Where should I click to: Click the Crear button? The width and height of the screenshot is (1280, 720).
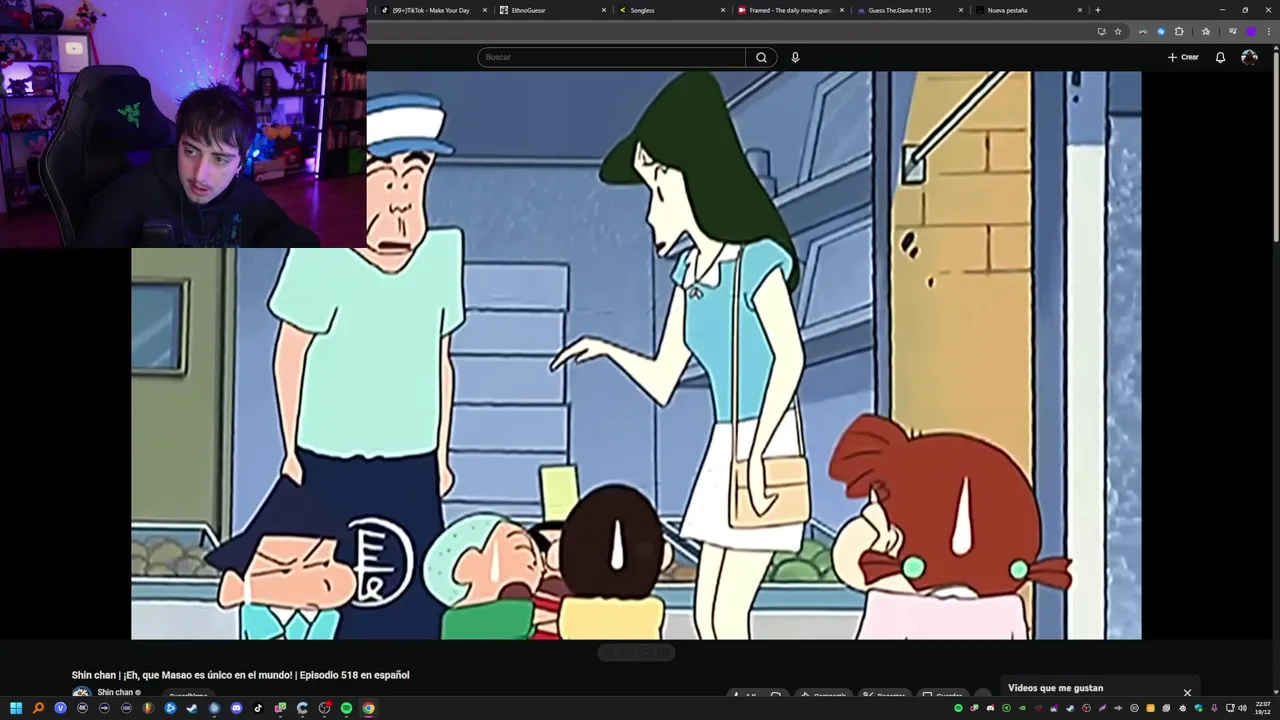pos(1183,57)
